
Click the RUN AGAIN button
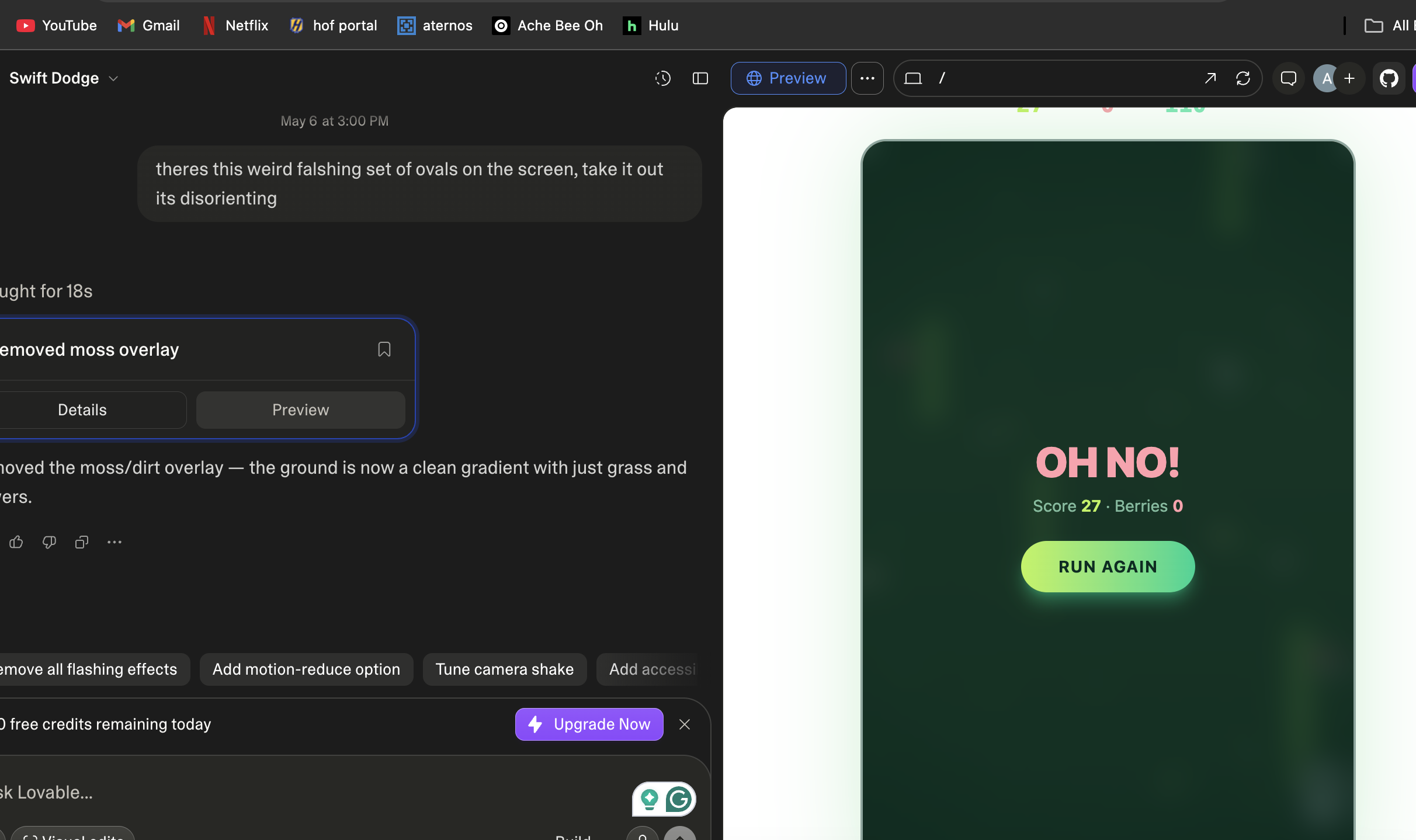(1108, 567)
